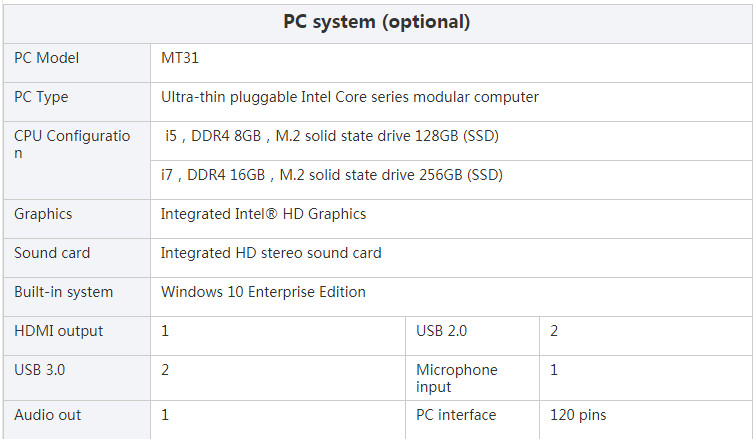The image size is (754, 439).
Task: Select the "CPU Configuration" label cell
Action: [x=72, y=144]
